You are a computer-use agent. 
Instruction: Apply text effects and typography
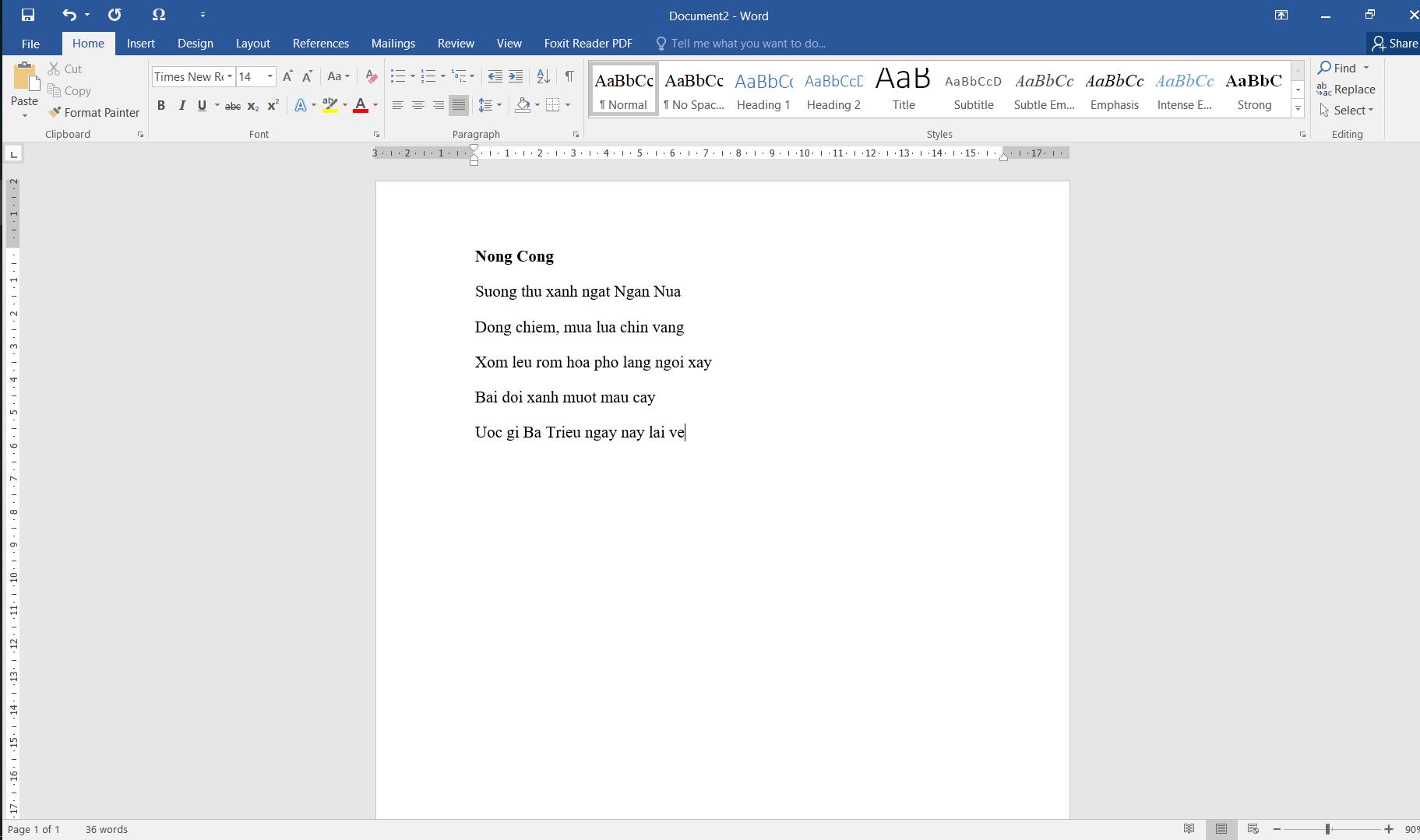(301, 106)
